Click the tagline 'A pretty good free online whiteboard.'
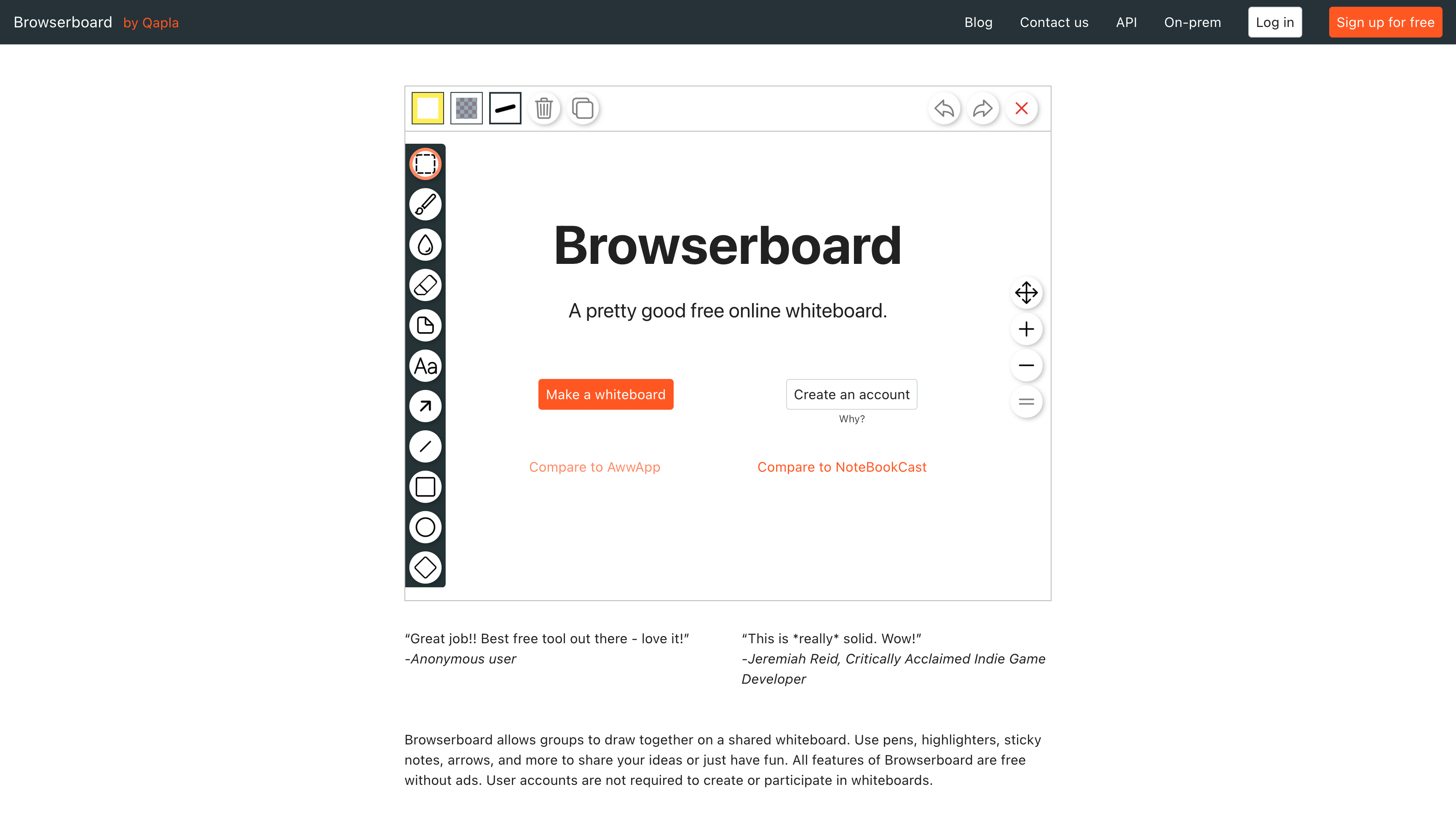Screen dimensions: 1456x838 pyautogui.click(x=728, y=311)
